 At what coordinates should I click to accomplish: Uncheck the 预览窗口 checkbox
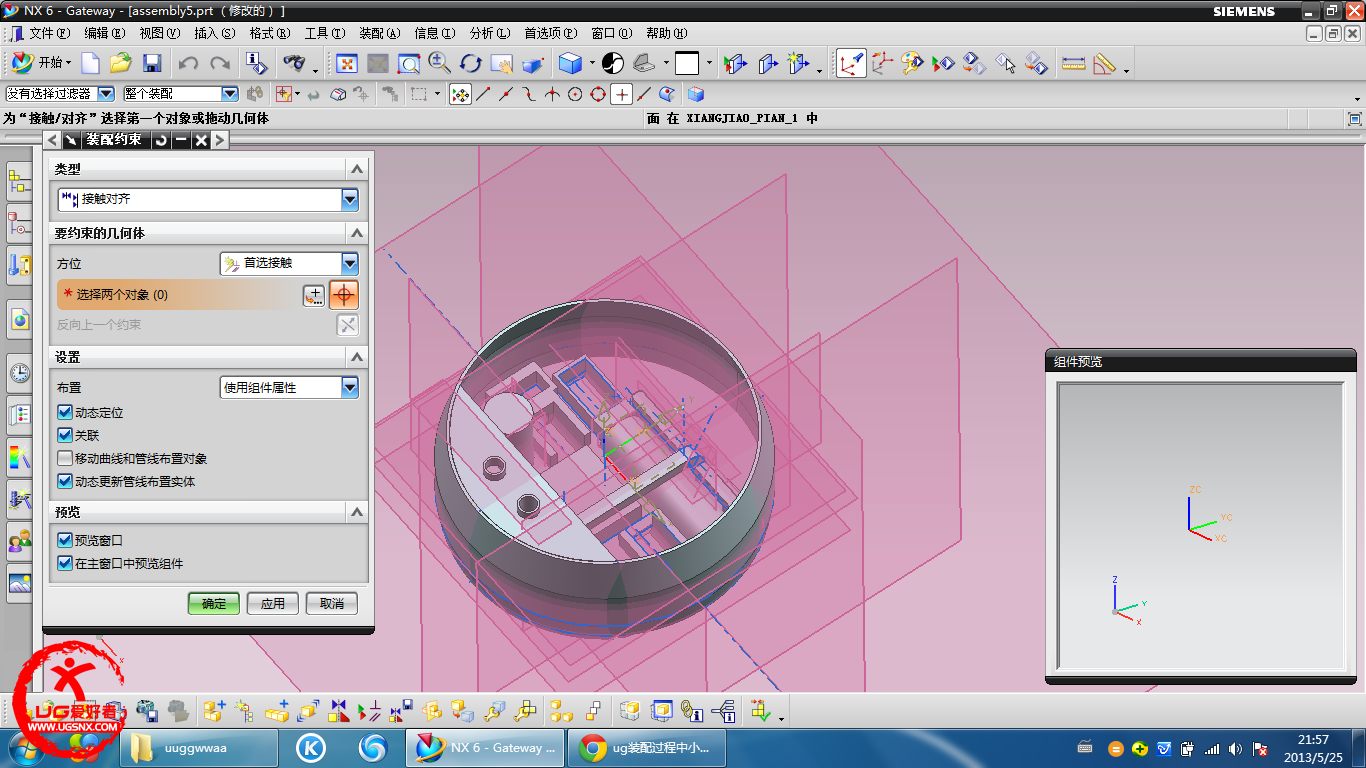[65, 541]
